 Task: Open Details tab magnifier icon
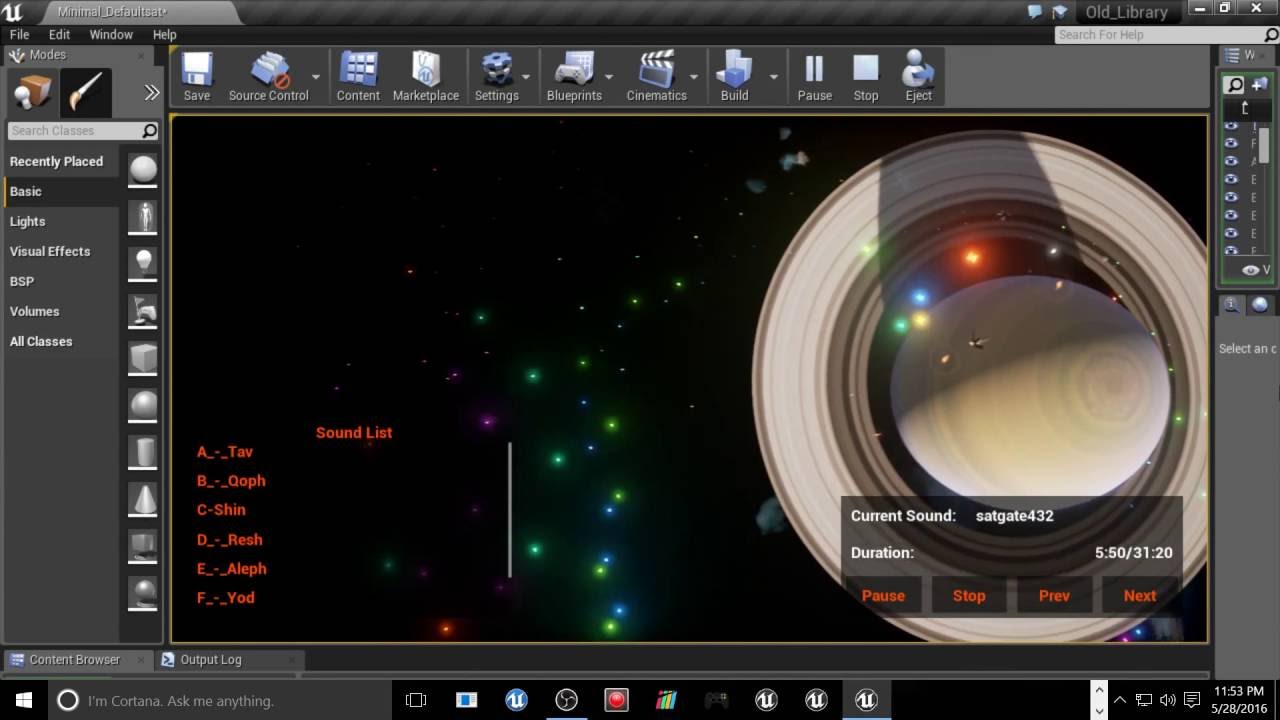pyautogui.click(x=1232, y=305)
